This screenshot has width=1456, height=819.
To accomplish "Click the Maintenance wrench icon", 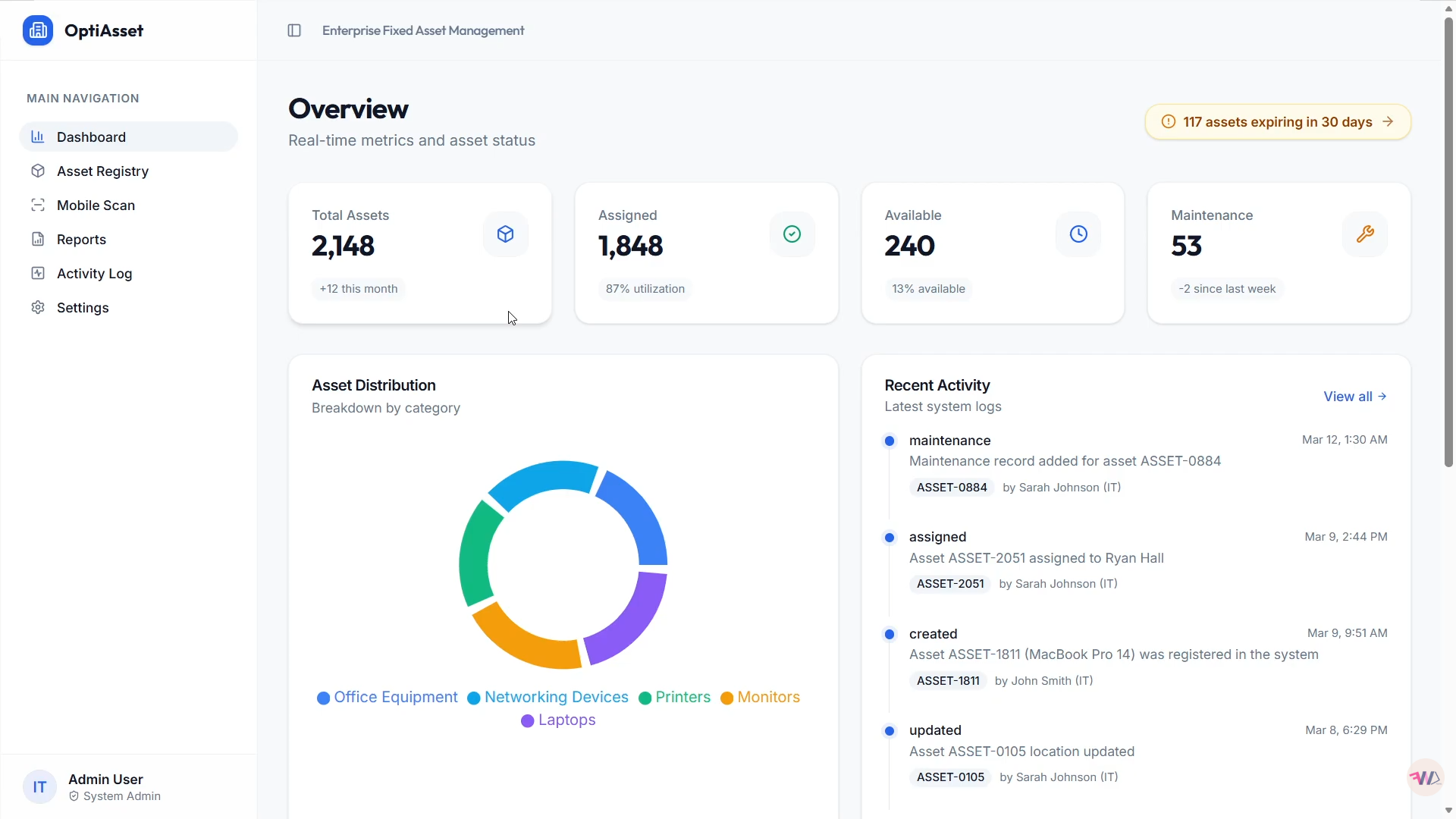I will click(x=1365, y=234).
